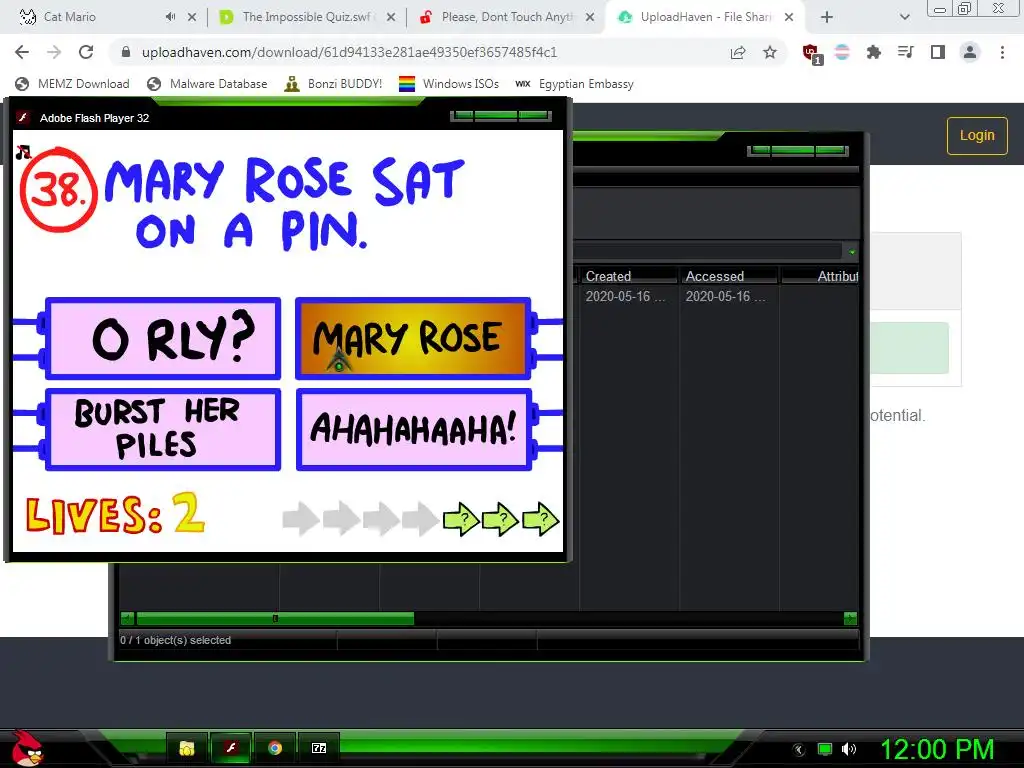Click the file manager horizontal scrollbar thumb

tap(275, 618)
